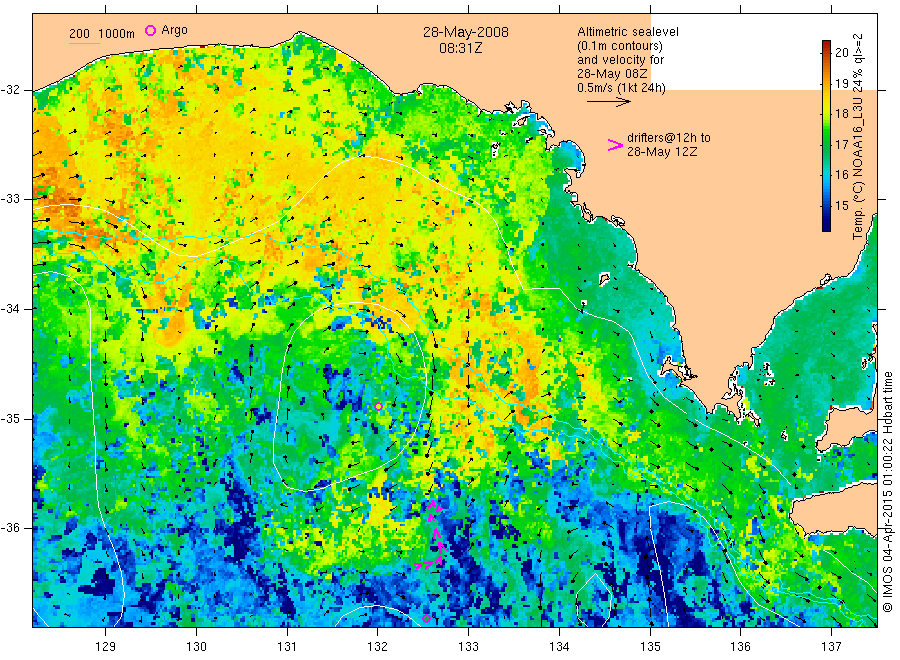This screenshot has height=660, width=900.
Task: Click the time '08:31Z'
Action: point(460,48)
